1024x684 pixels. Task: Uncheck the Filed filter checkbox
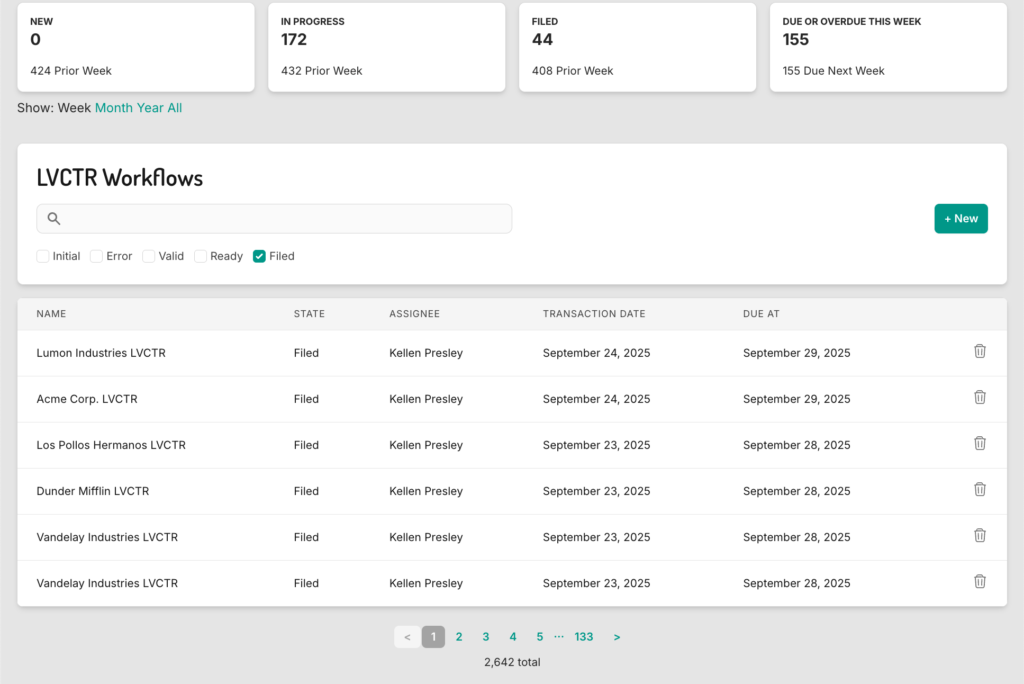[260, 256]
